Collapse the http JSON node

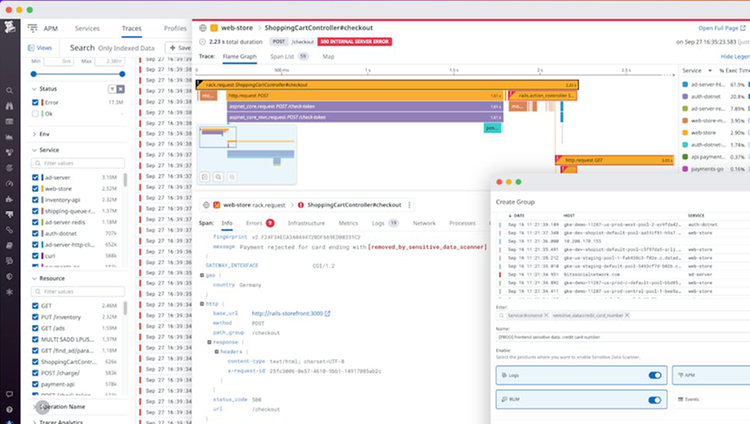coord(202,304)
